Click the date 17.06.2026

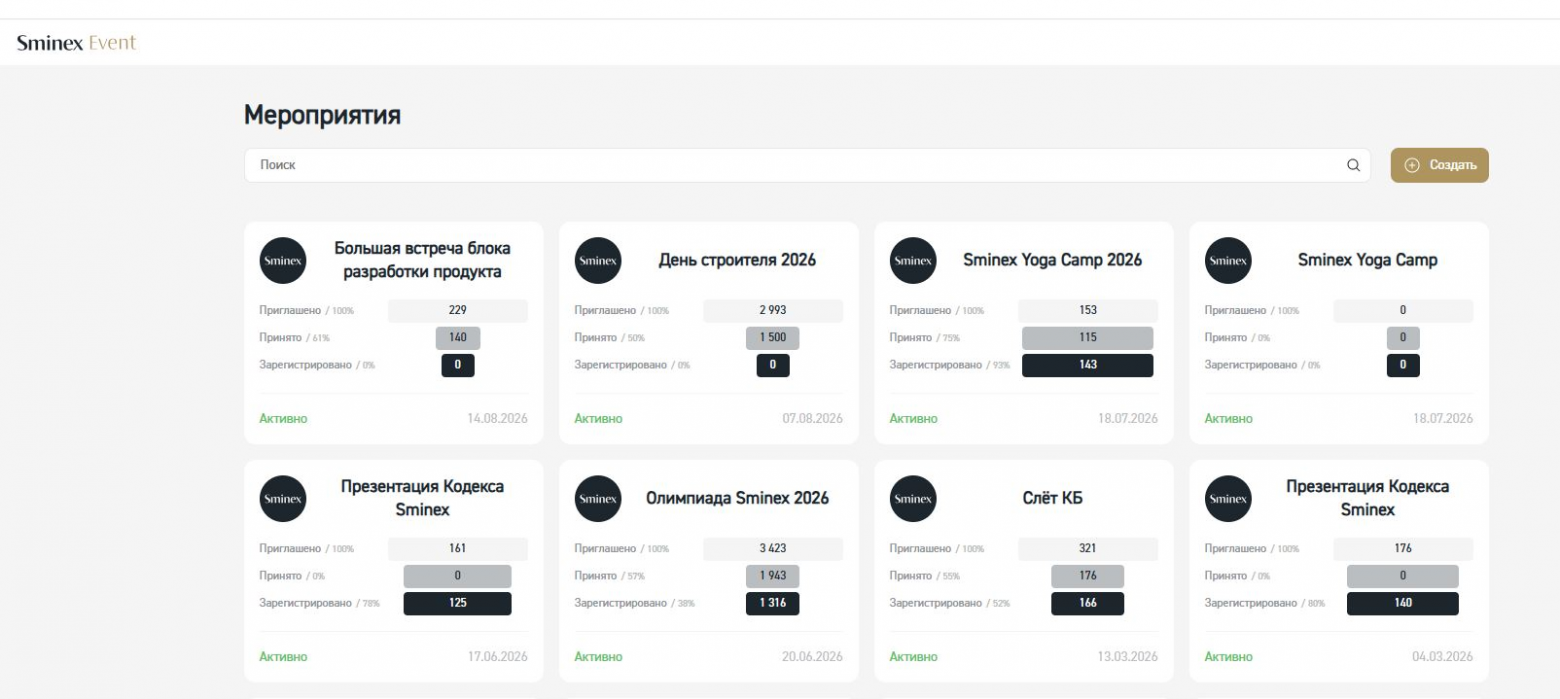(498, 657)
